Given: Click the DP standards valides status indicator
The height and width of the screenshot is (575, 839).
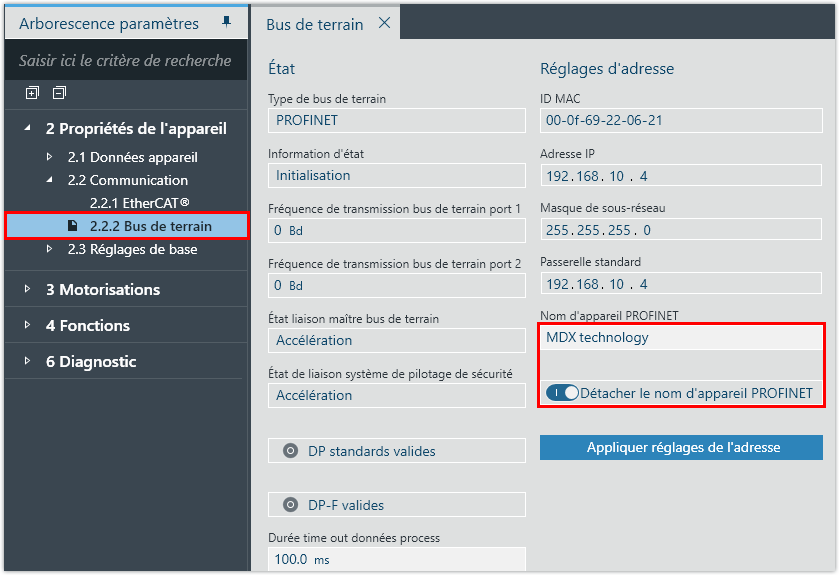Looking at the screenshot, I should 291,451.
